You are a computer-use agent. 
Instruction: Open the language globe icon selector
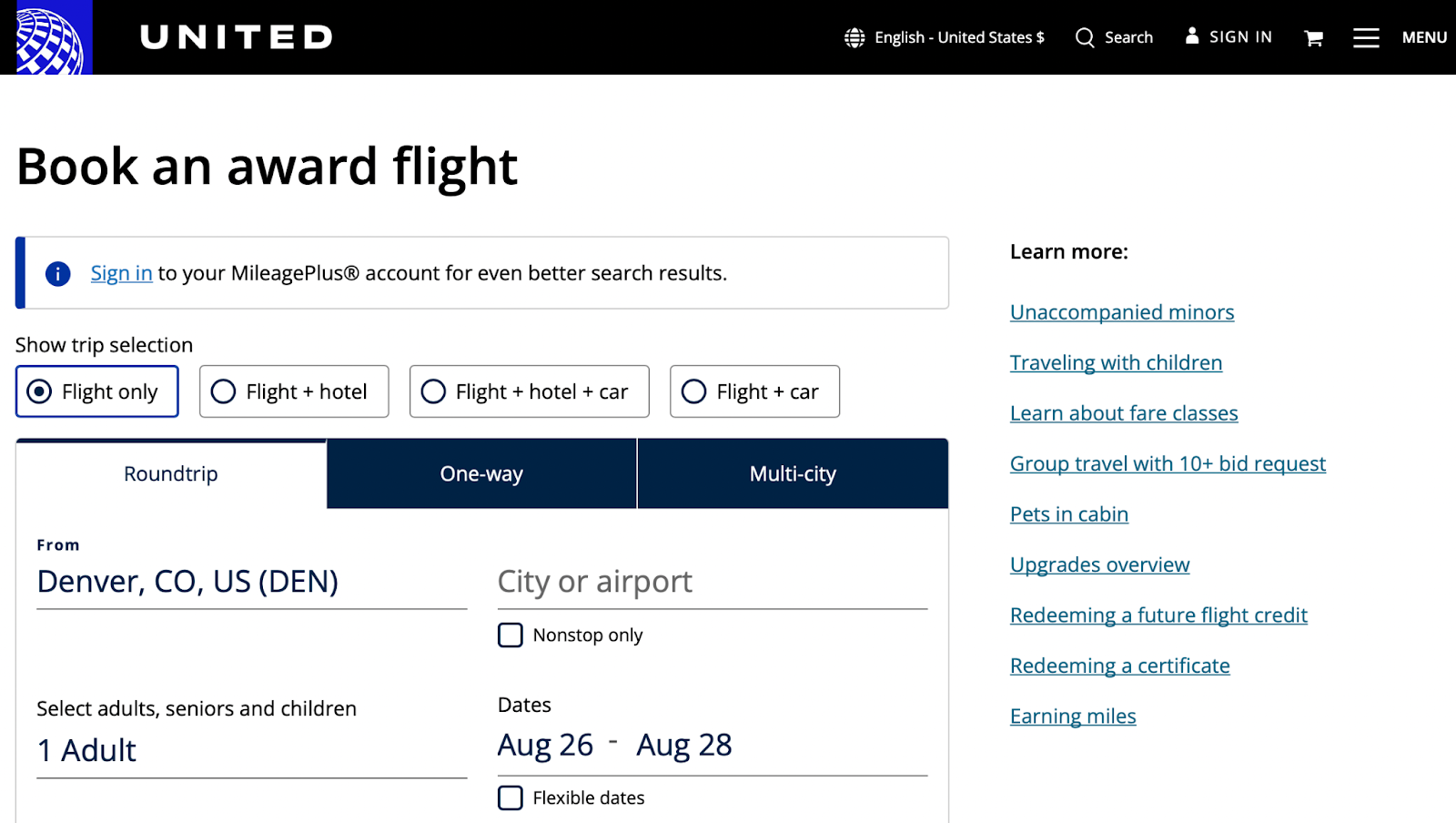pos(854,37)
